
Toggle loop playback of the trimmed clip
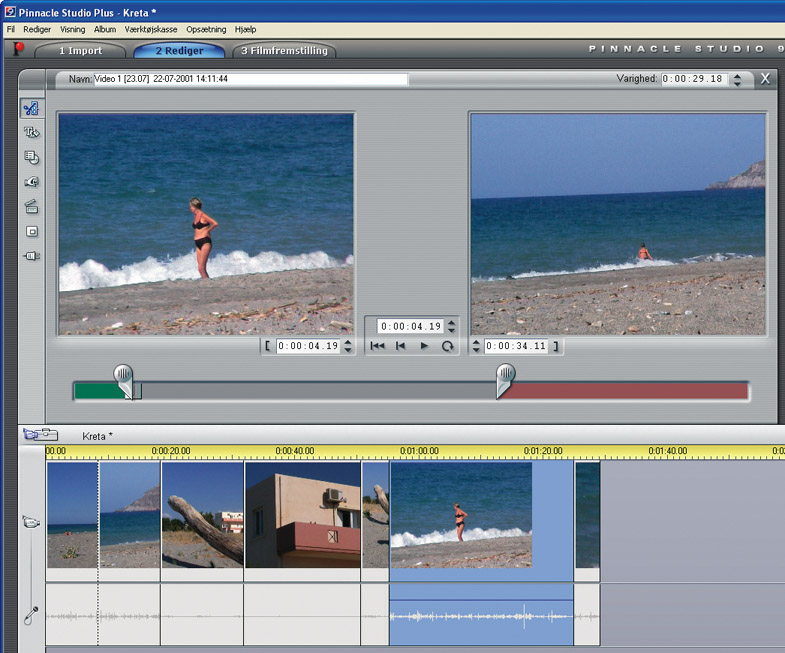point(448,346)
